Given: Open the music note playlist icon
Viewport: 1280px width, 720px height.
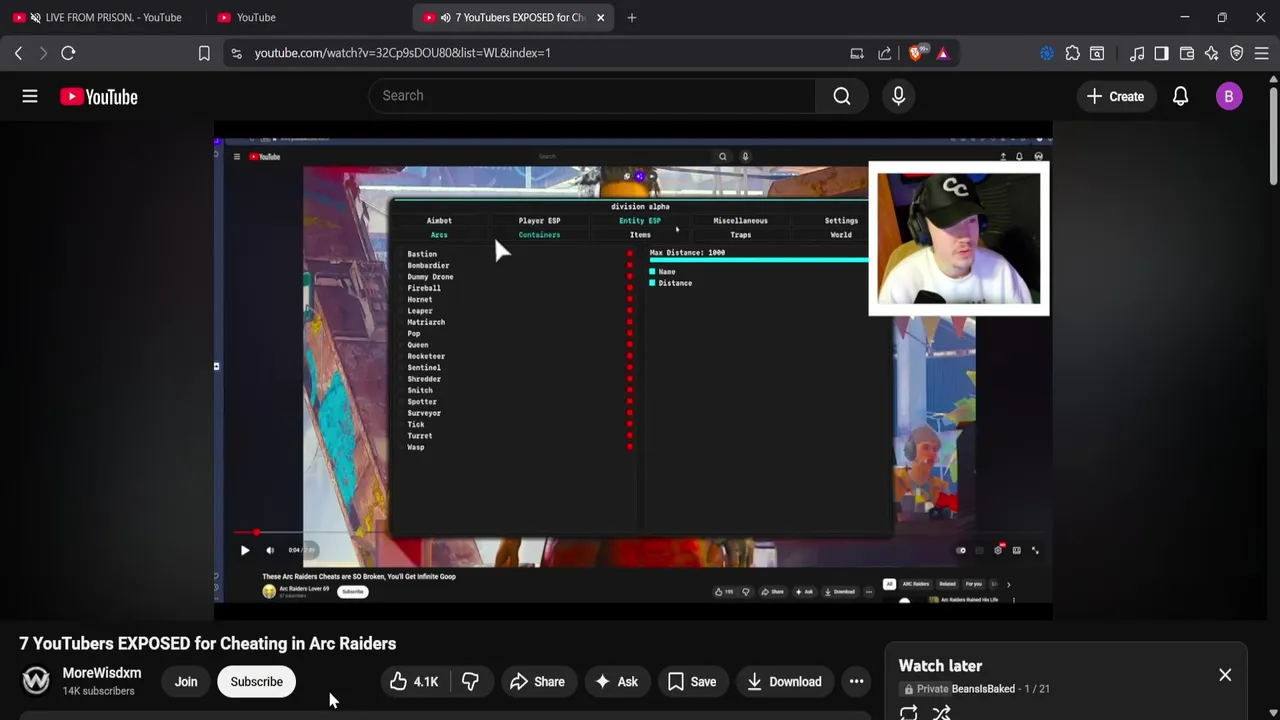Looking at the screenshot, I should (x=1137, y=53).
